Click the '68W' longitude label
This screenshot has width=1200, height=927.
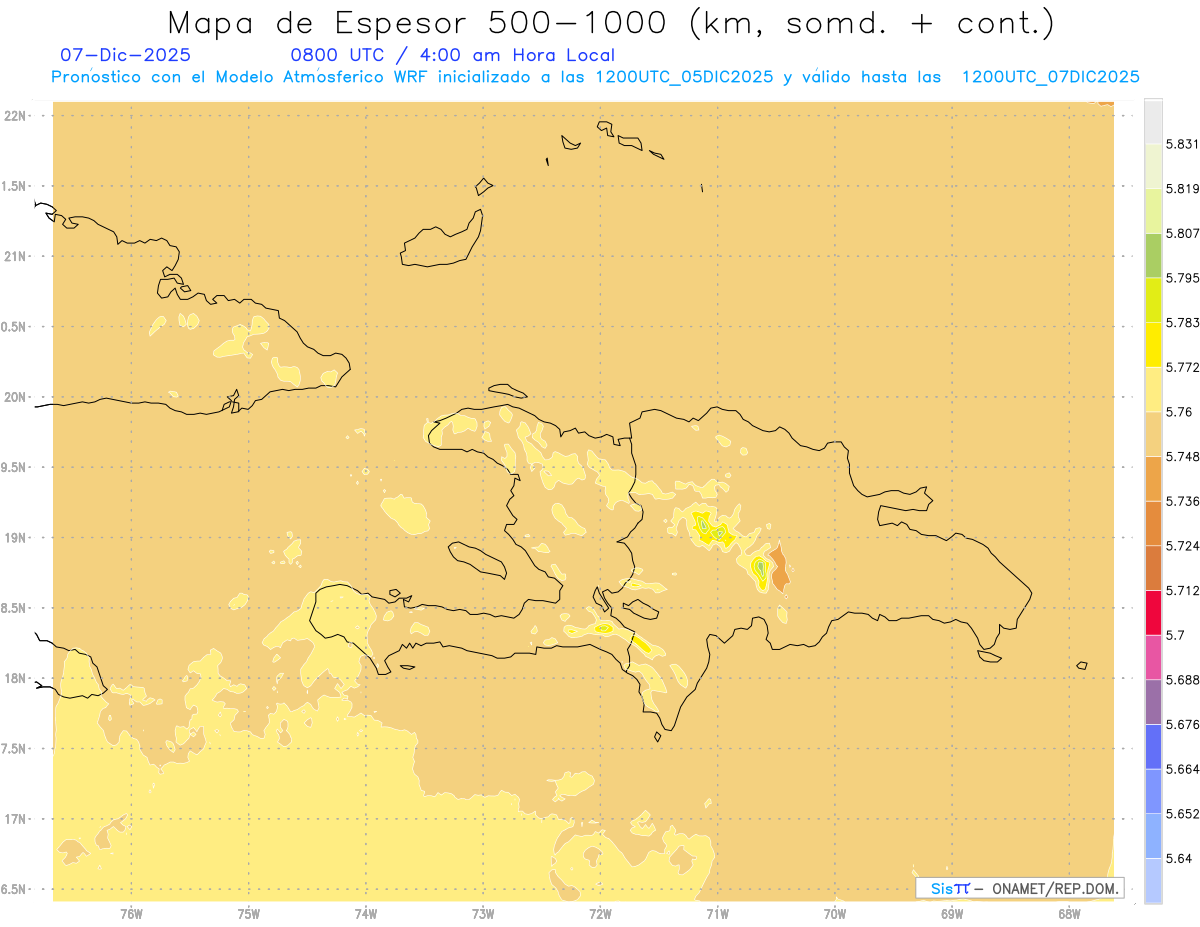pyautogui.click(x=1069, y=914)
